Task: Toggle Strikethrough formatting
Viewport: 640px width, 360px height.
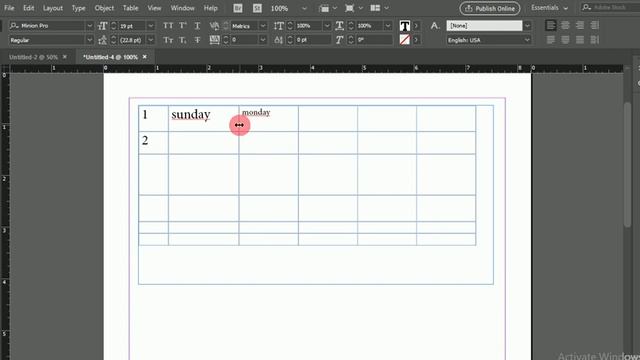Action: (x=197, y=40)
